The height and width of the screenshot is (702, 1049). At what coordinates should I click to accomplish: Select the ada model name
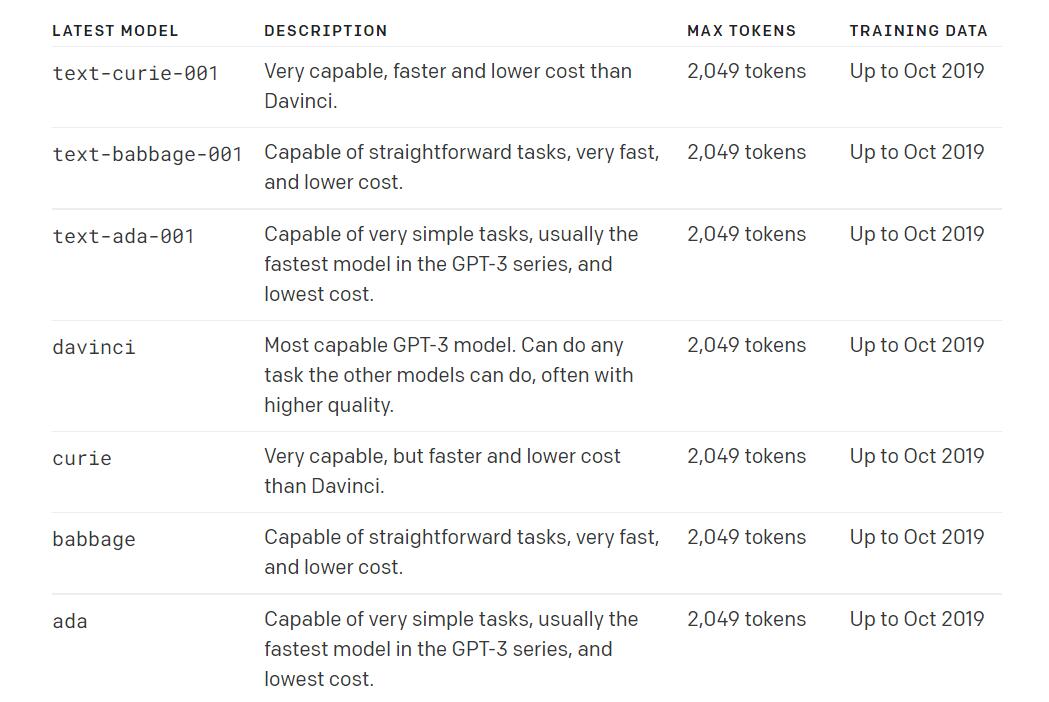coord(70,621)
